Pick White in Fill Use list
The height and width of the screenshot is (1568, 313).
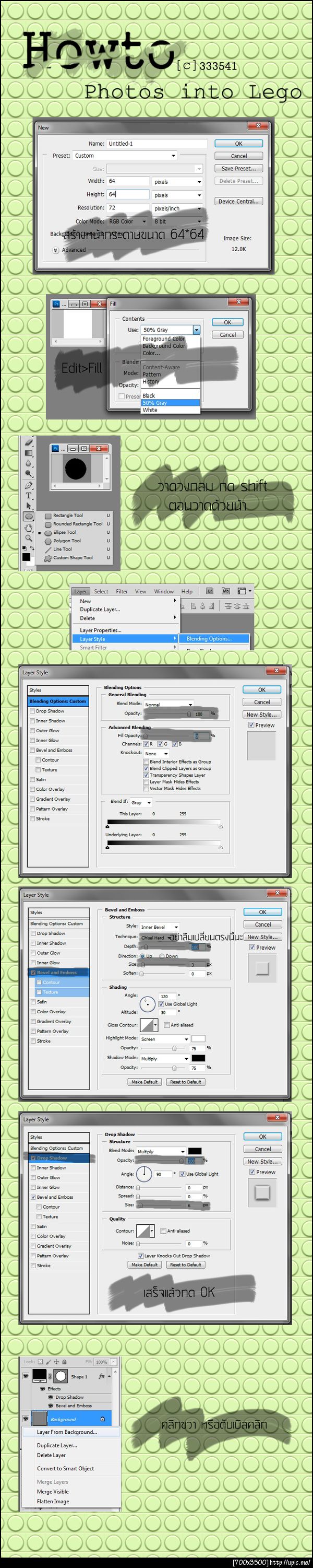click(x=170, y=409)
